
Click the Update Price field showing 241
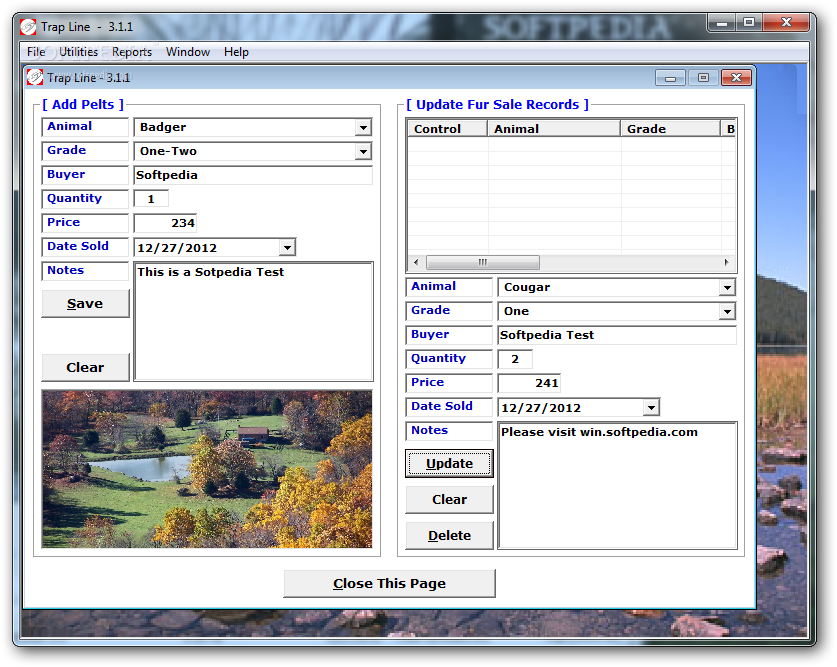[529, 383]
